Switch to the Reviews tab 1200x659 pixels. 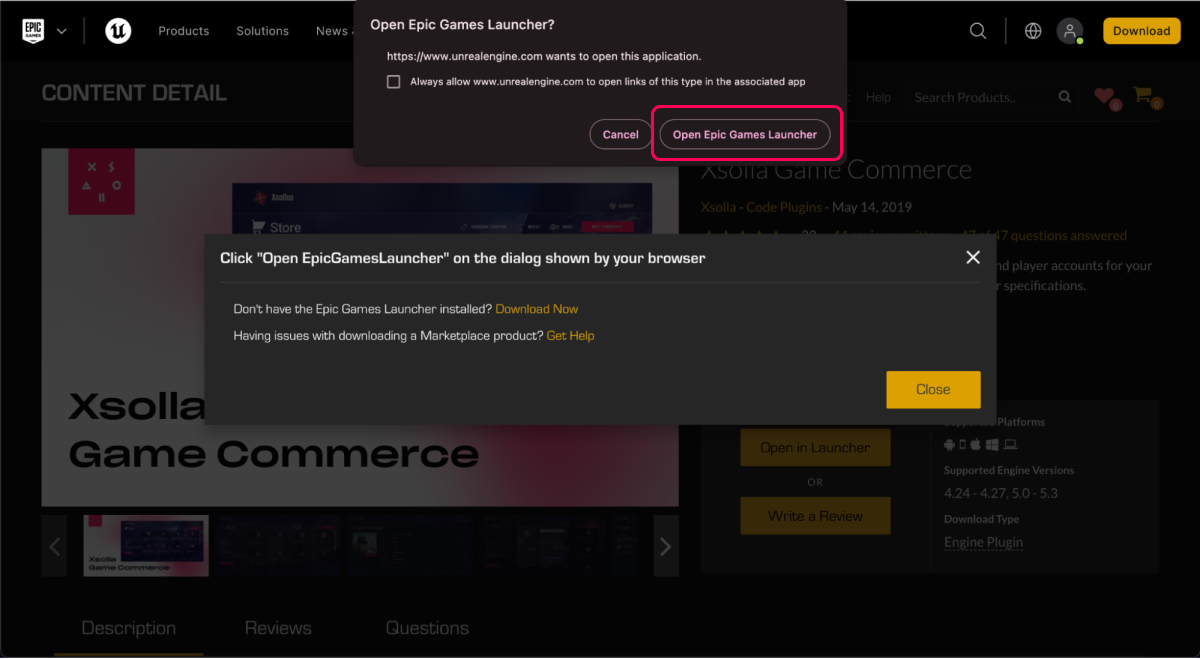click(278, 628)
